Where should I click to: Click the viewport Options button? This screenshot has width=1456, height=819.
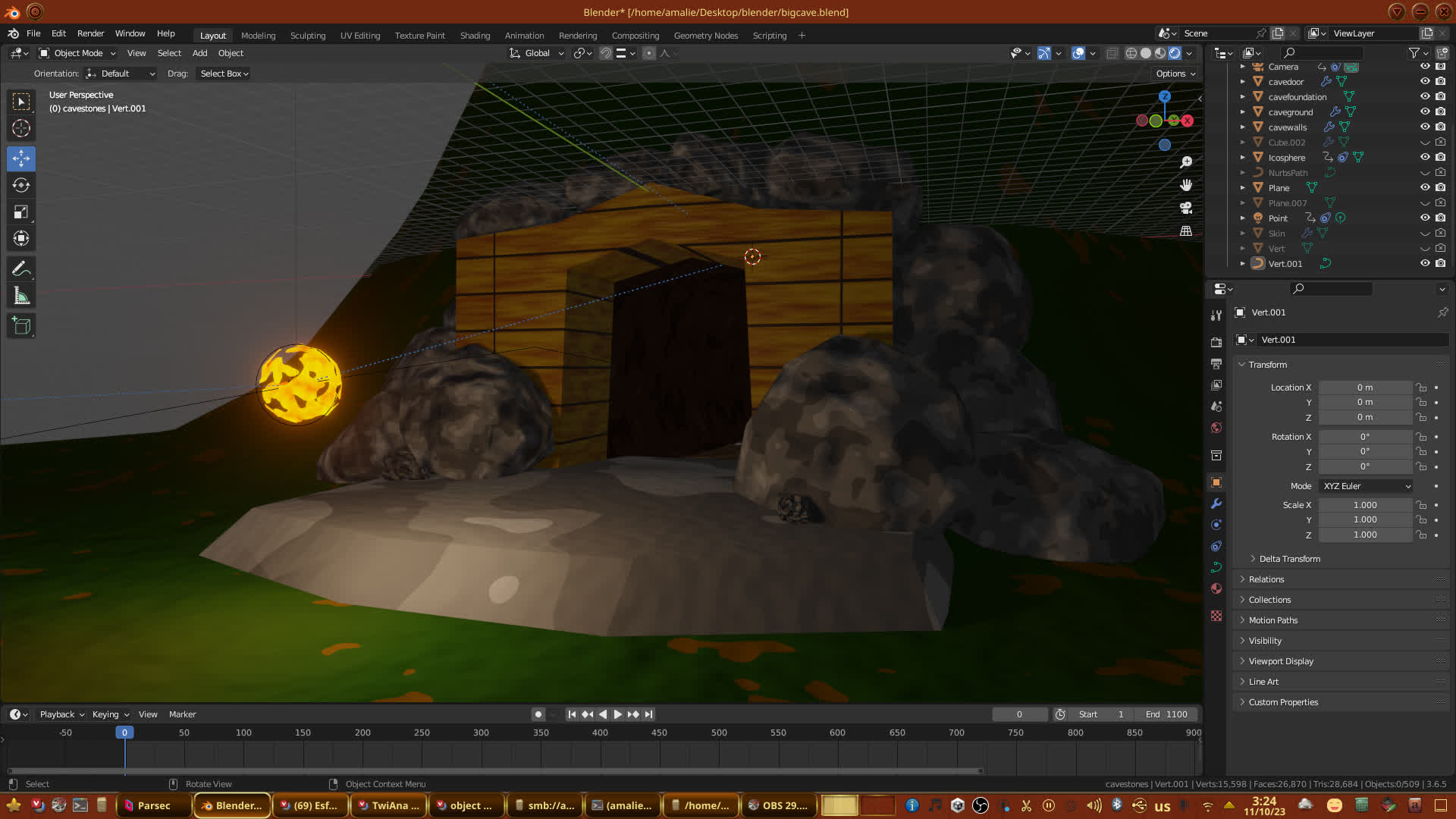coord(1175,74)
